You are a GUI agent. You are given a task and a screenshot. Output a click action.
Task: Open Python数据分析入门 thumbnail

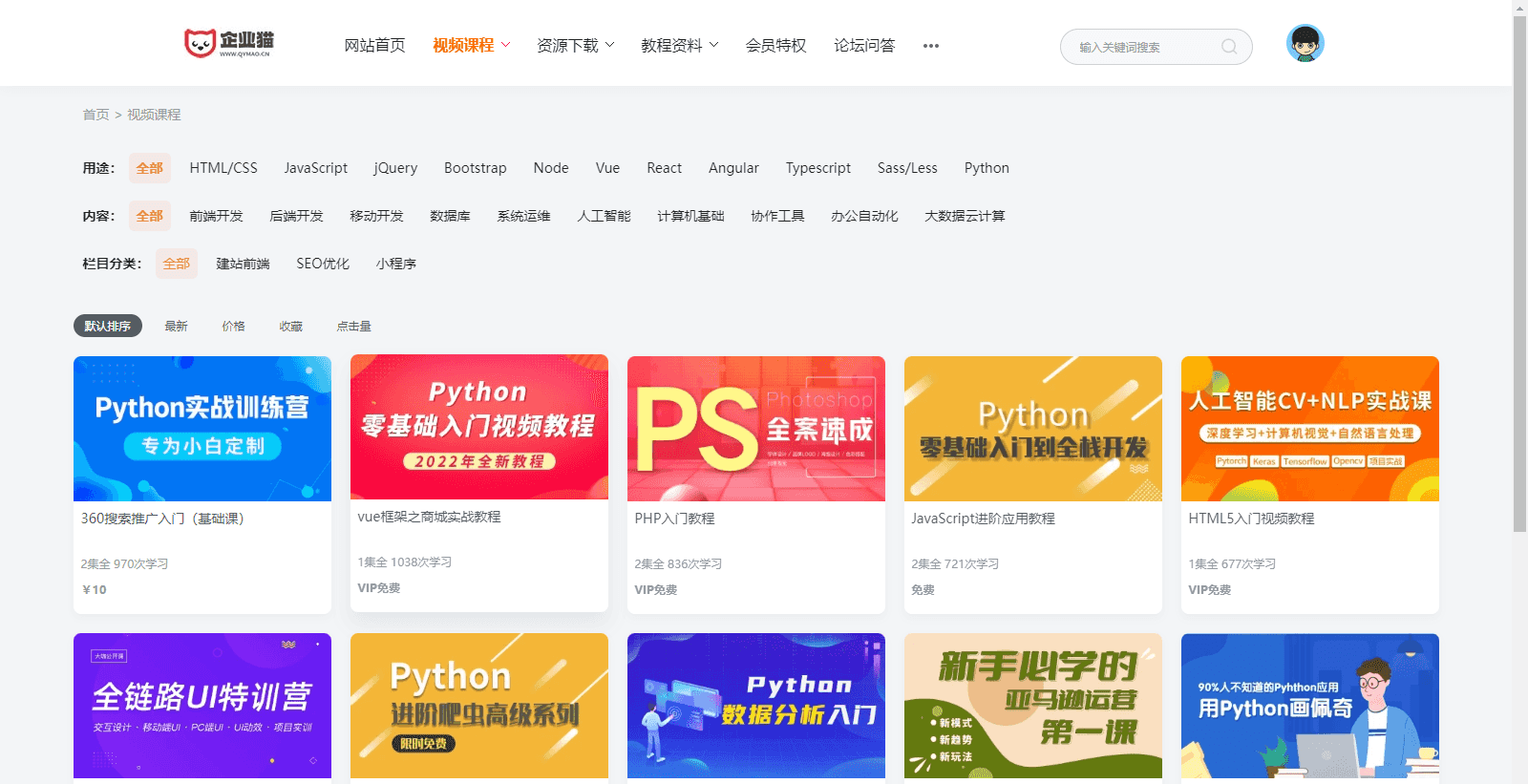point(756,706)
